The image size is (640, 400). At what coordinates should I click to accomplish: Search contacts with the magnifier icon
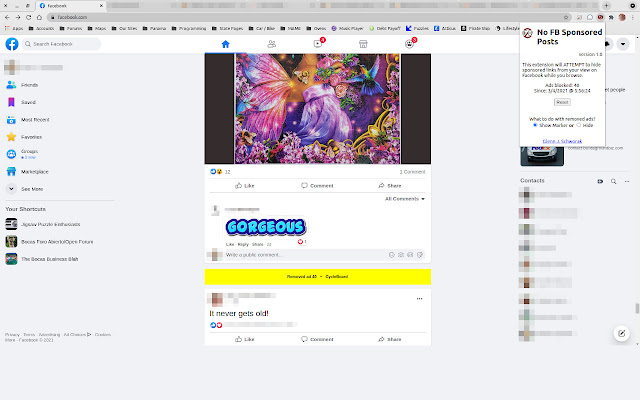[x=613, y=181]
